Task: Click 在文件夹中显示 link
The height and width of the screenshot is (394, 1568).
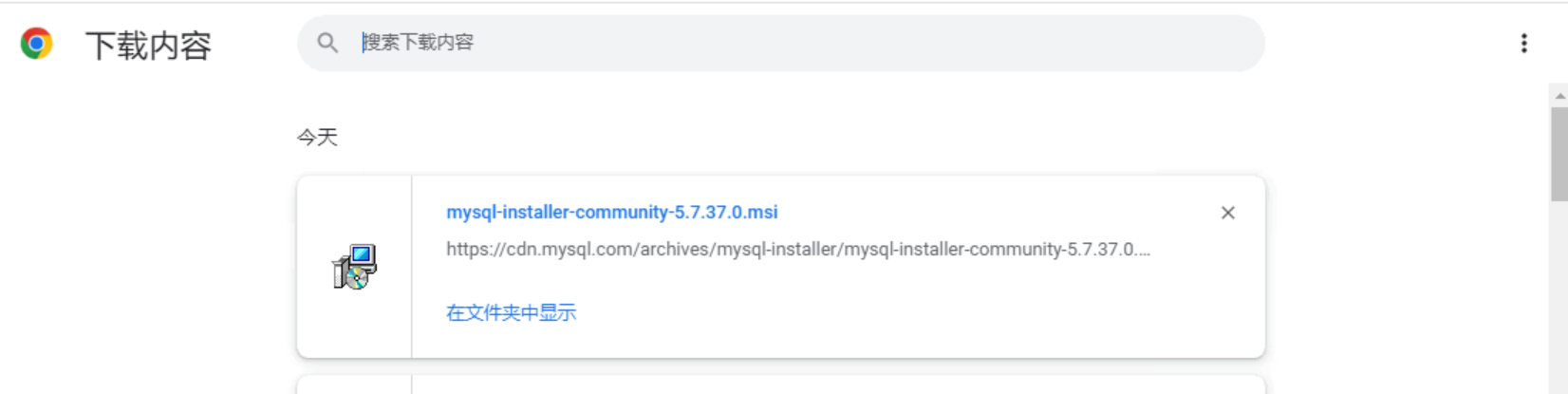Action: point(511,313)
